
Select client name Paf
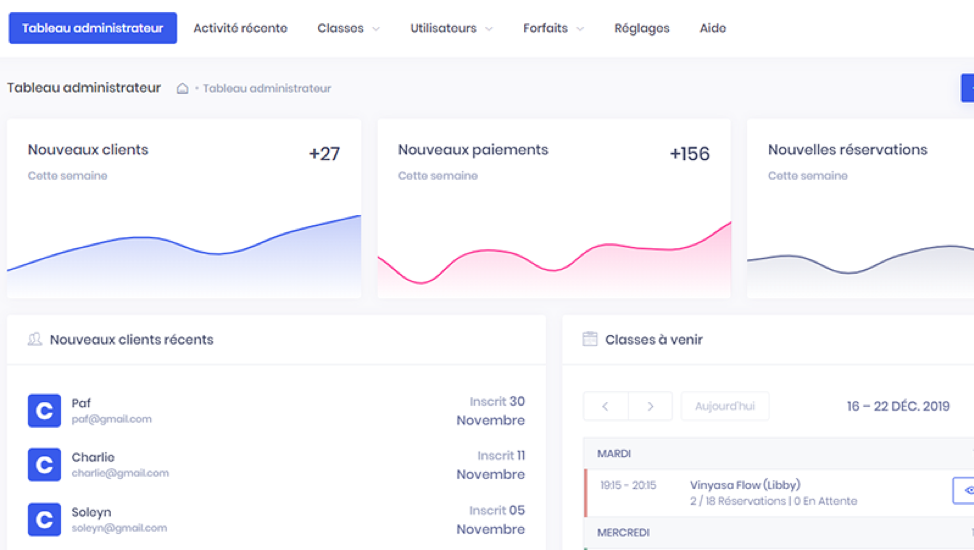81,403
